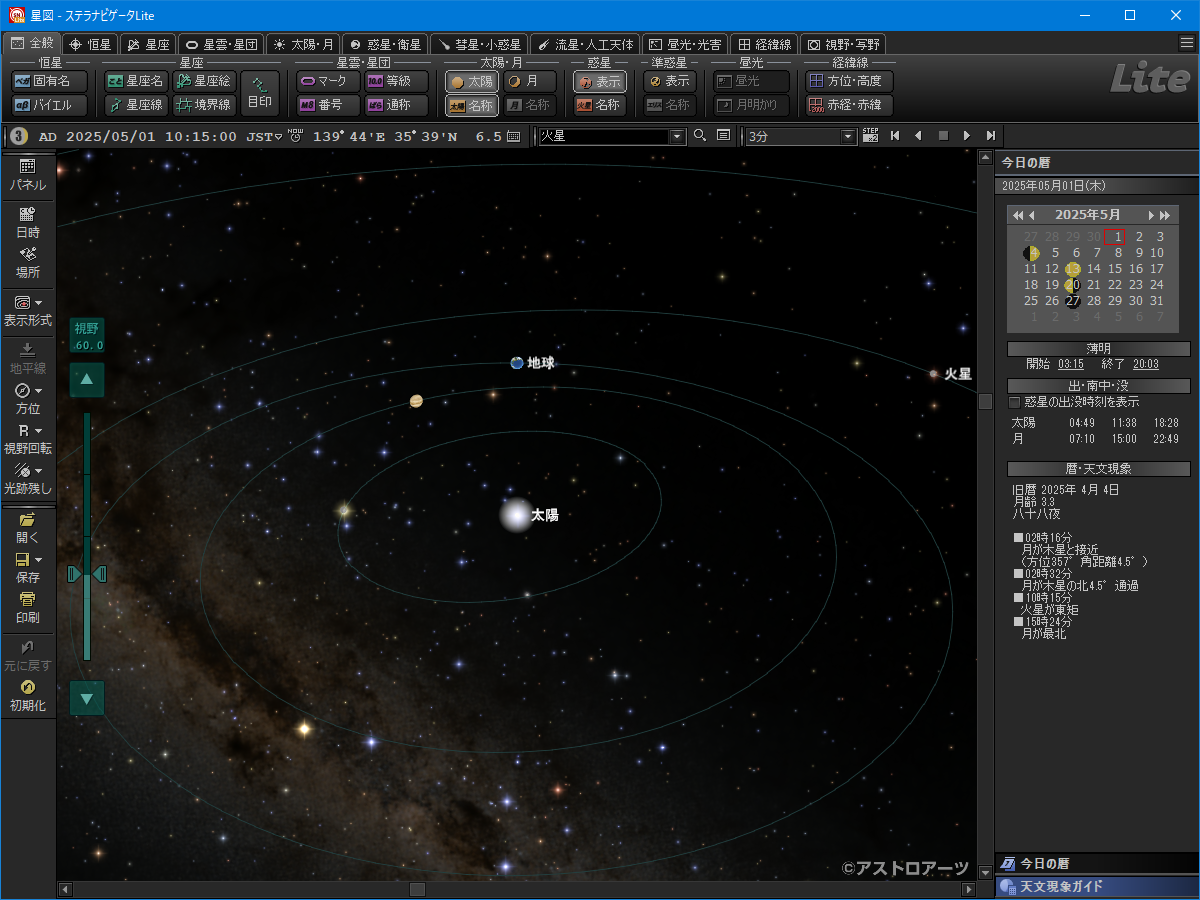Screen dimensions: 1200x900
Task: Switch to the 星座 tab
Action: tap(148, 44)
